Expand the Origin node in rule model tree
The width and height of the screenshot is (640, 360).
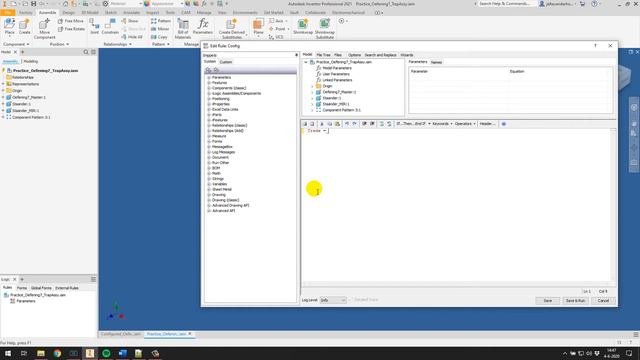pos(312,86)
